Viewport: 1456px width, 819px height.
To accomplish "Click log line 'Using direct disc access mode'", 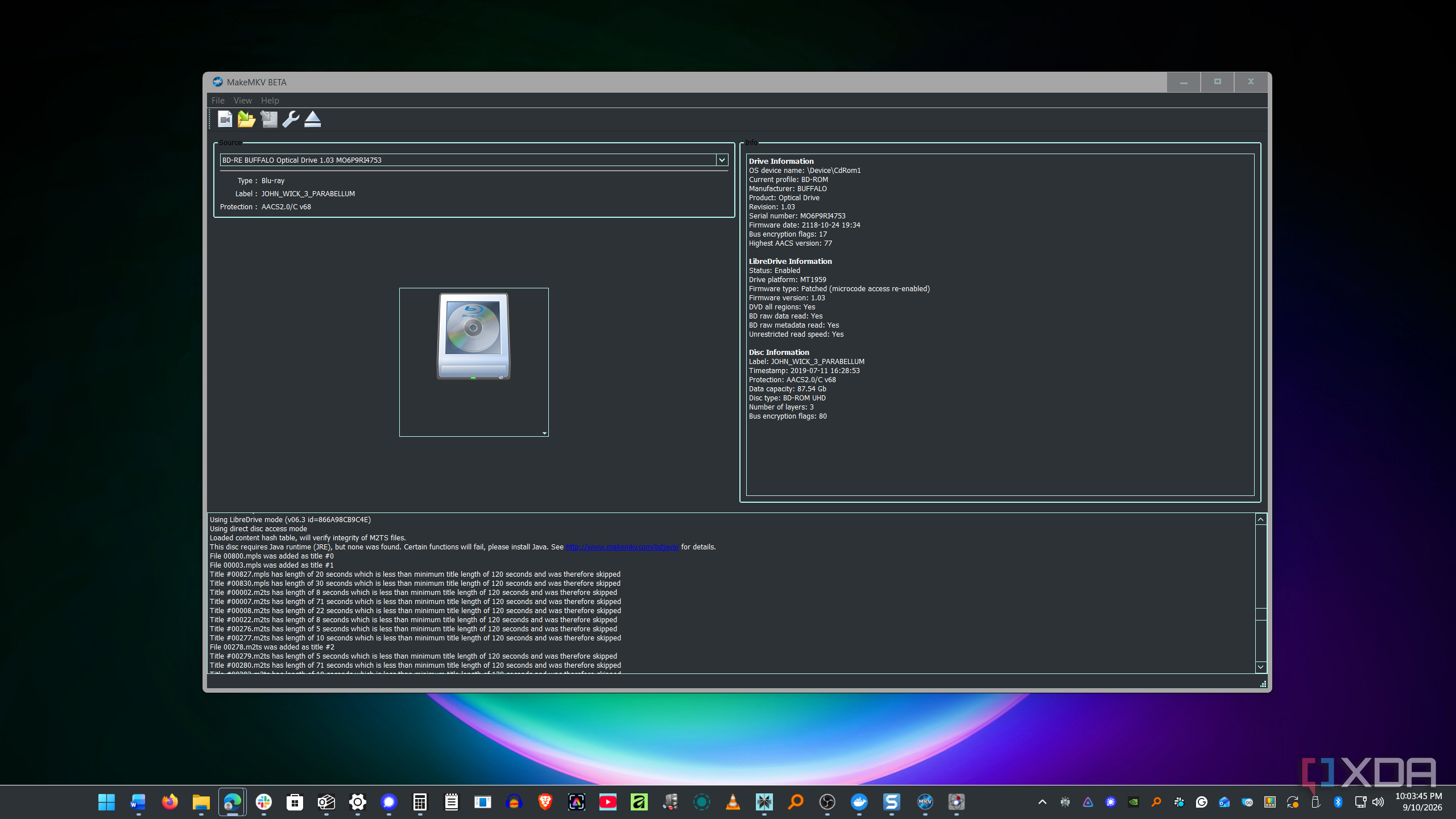I will [258, 529].
